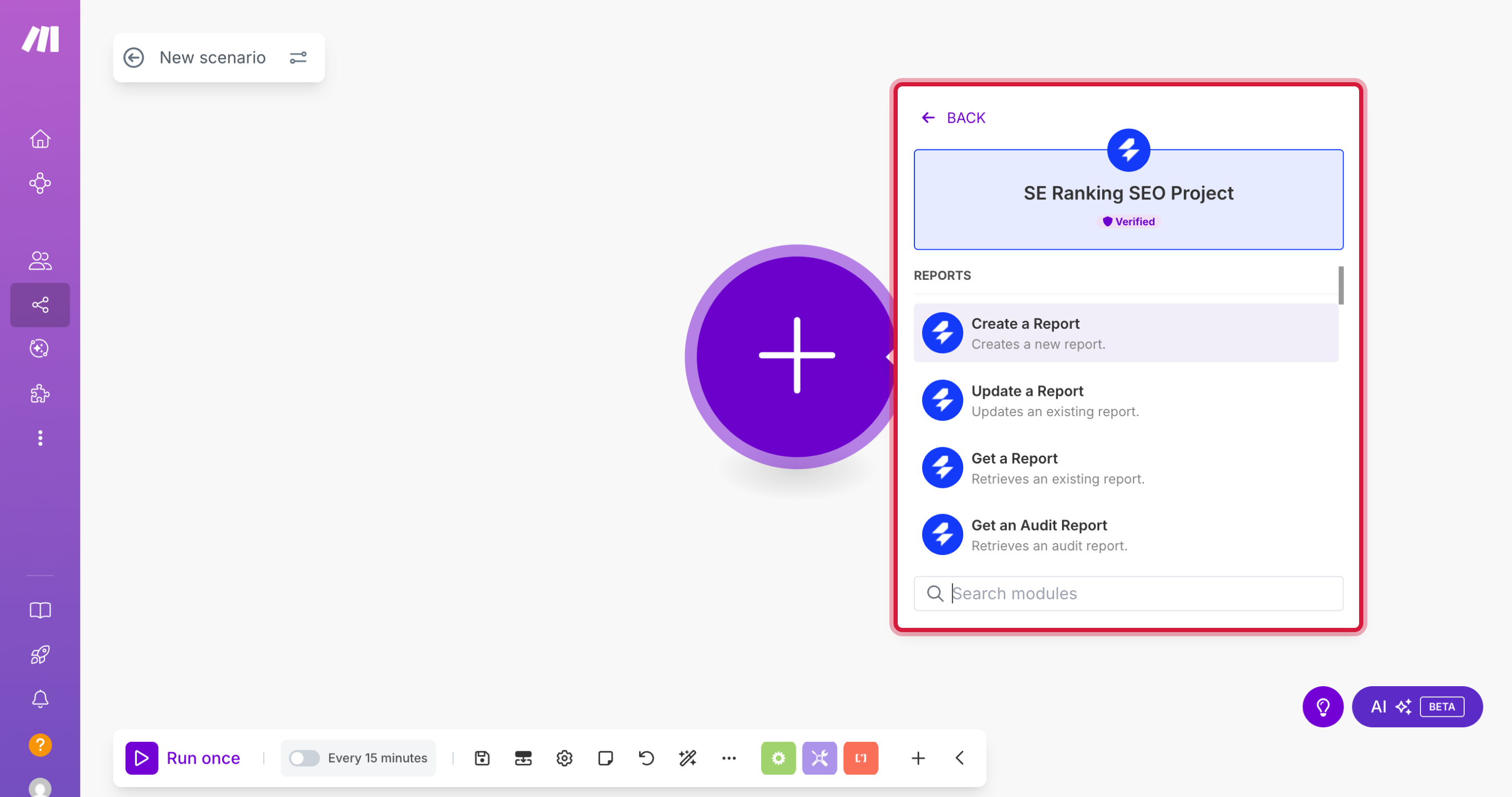
Task: Open scenario settings gear icon
Action: [x=564, y=757]
